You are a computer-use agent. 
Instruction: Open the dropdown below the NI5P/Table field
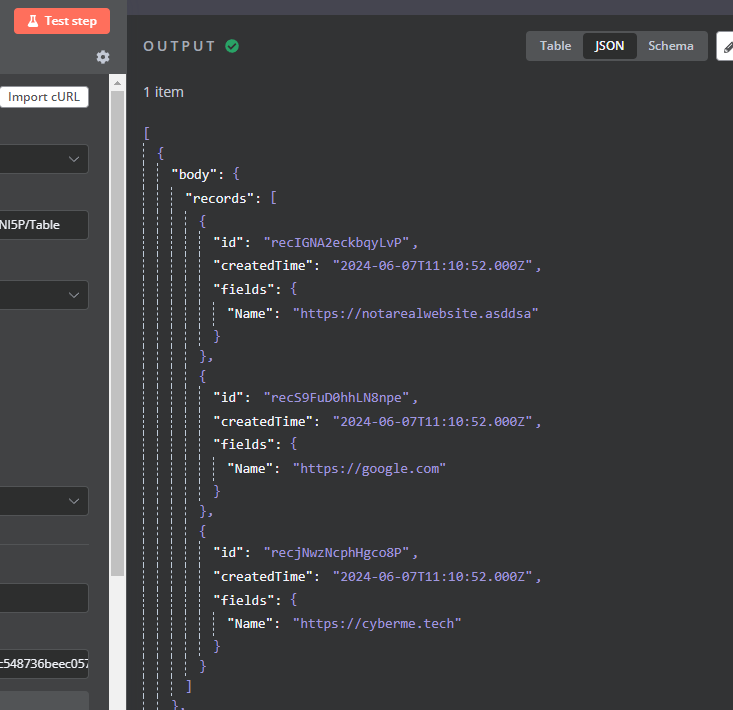click(x=44, y=295)
